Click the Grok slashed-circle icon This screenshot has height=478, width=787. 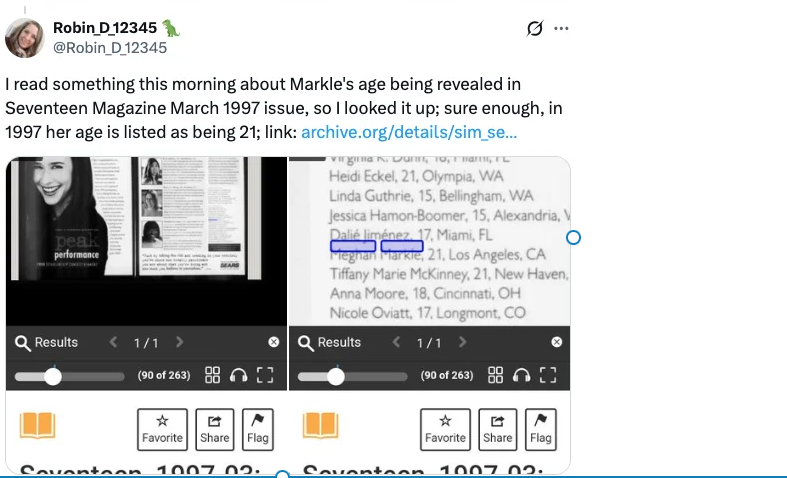click(x=534, y=28)
